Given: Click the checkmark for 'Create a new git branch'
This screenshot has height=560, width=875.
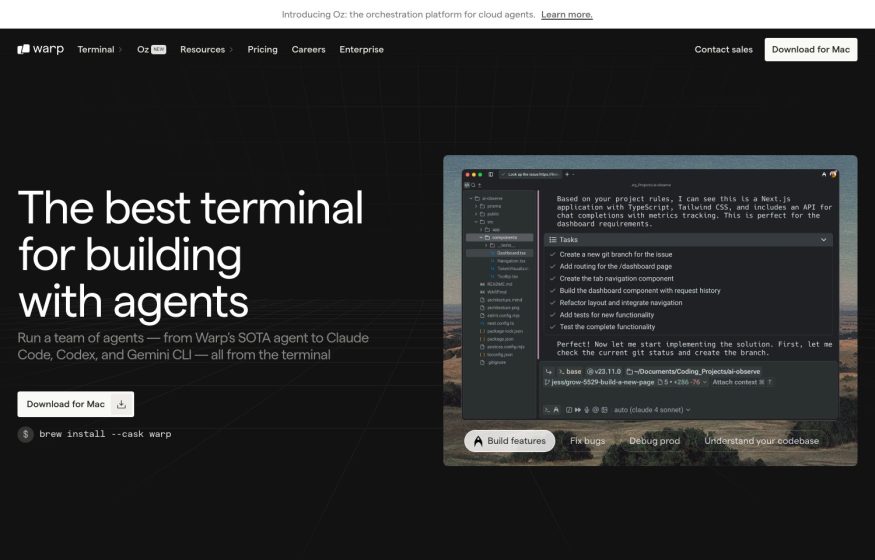Looking at the screenshot, I should coord(552,254).
